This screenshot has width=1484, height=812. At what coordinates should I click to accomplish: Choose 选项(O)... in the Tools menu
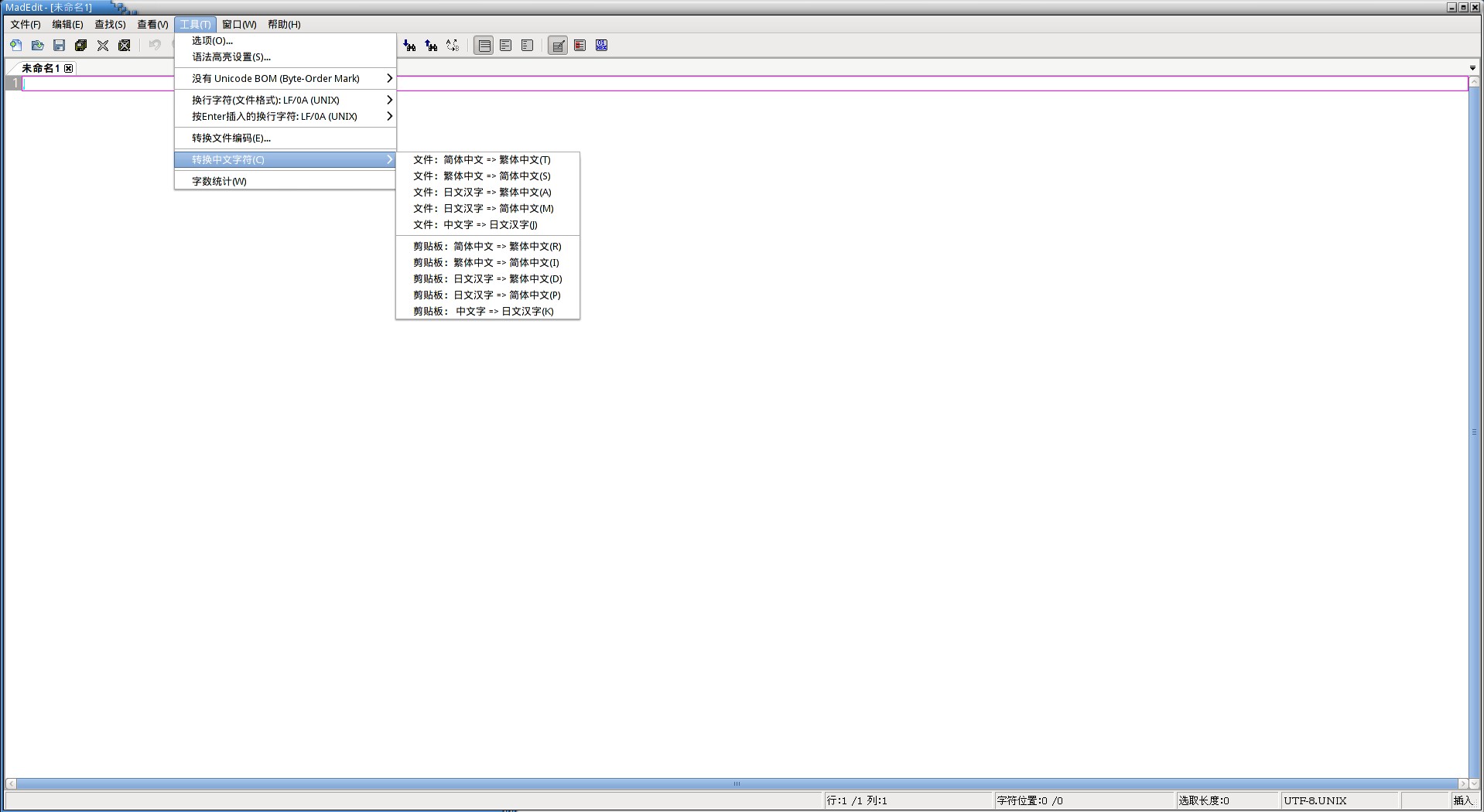point(286,41)
